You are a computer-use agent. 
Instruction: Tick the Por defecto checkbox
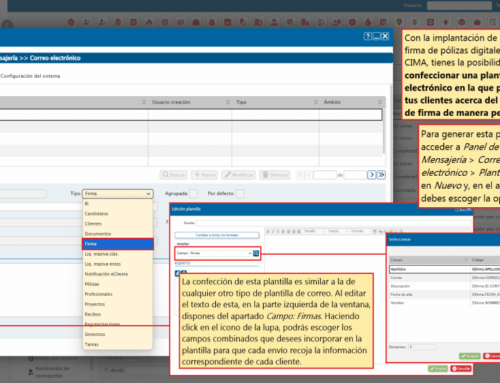click(240, 194)
